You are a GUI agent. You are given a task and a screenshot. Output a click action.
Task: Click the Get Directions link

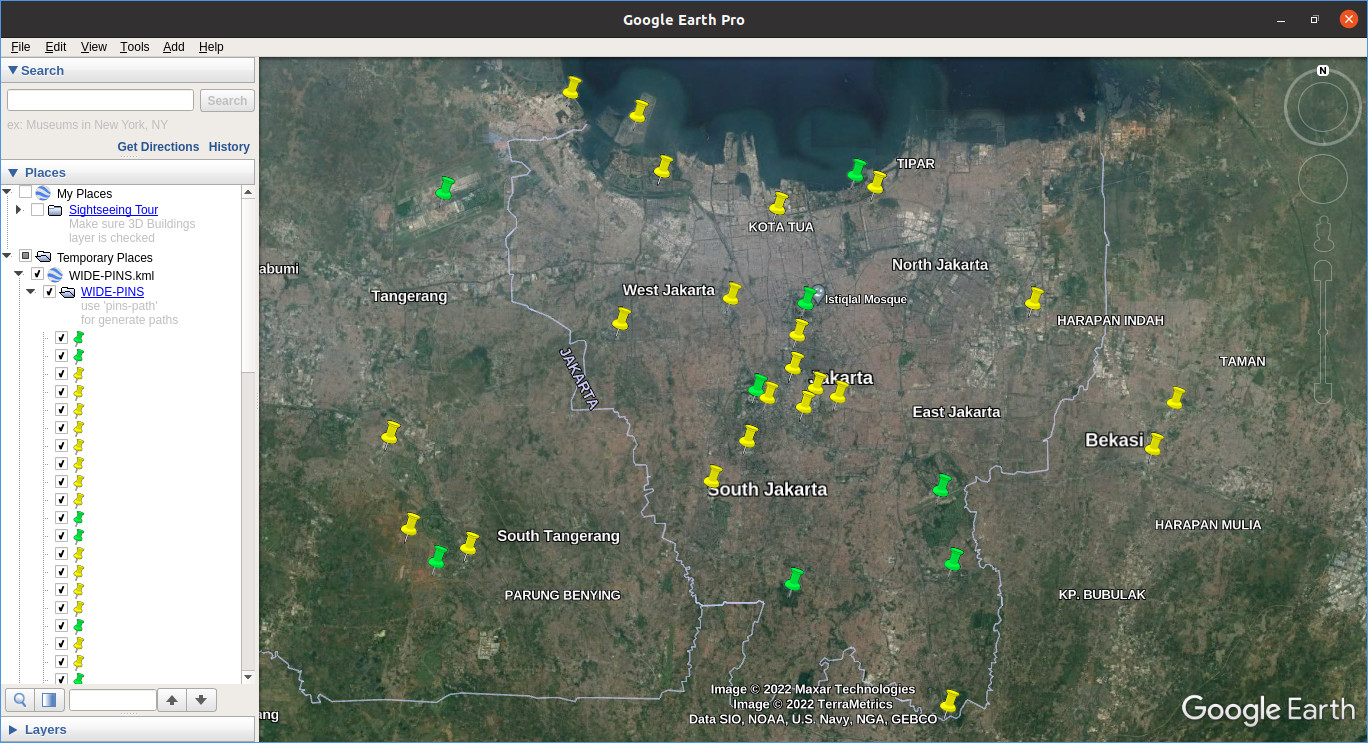[x=158, y=147]
